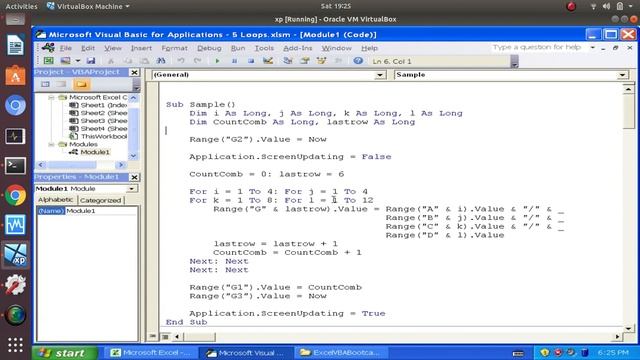Click the Reset stop toolbar icon

click(x=251, y=61)
